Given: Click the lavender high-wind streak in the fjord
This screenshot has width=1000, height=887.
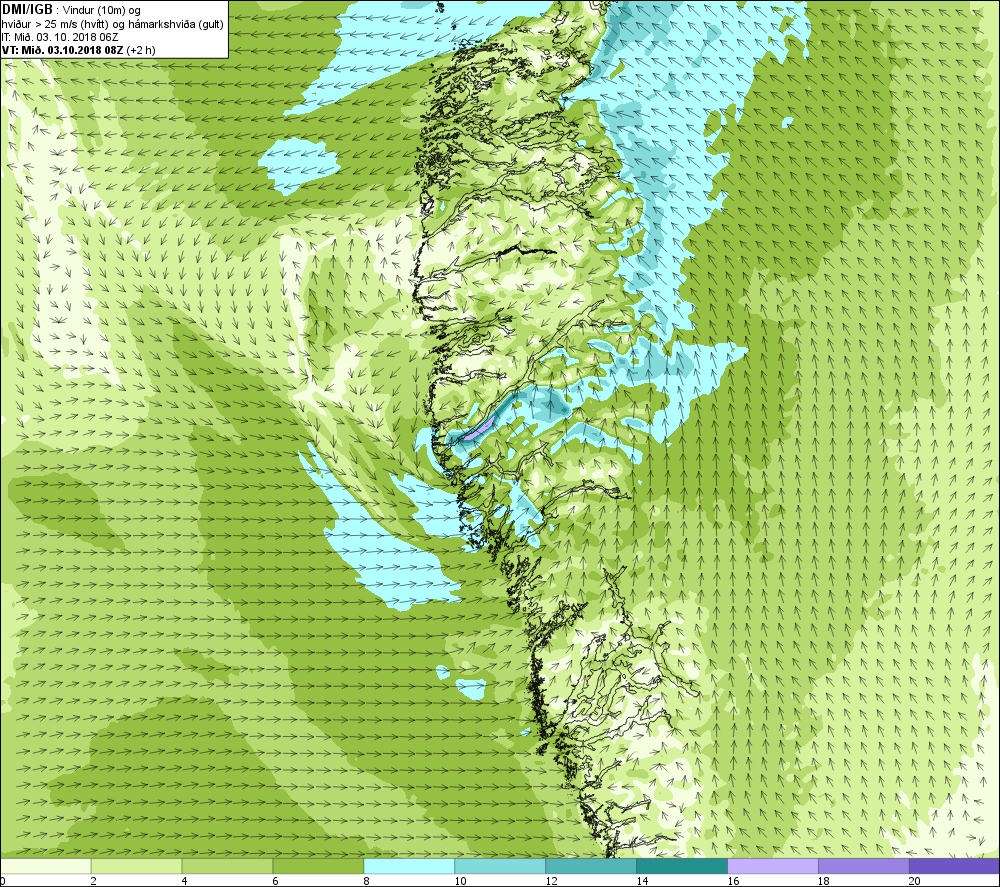Looking at the screenshot, I should point(480,429).
